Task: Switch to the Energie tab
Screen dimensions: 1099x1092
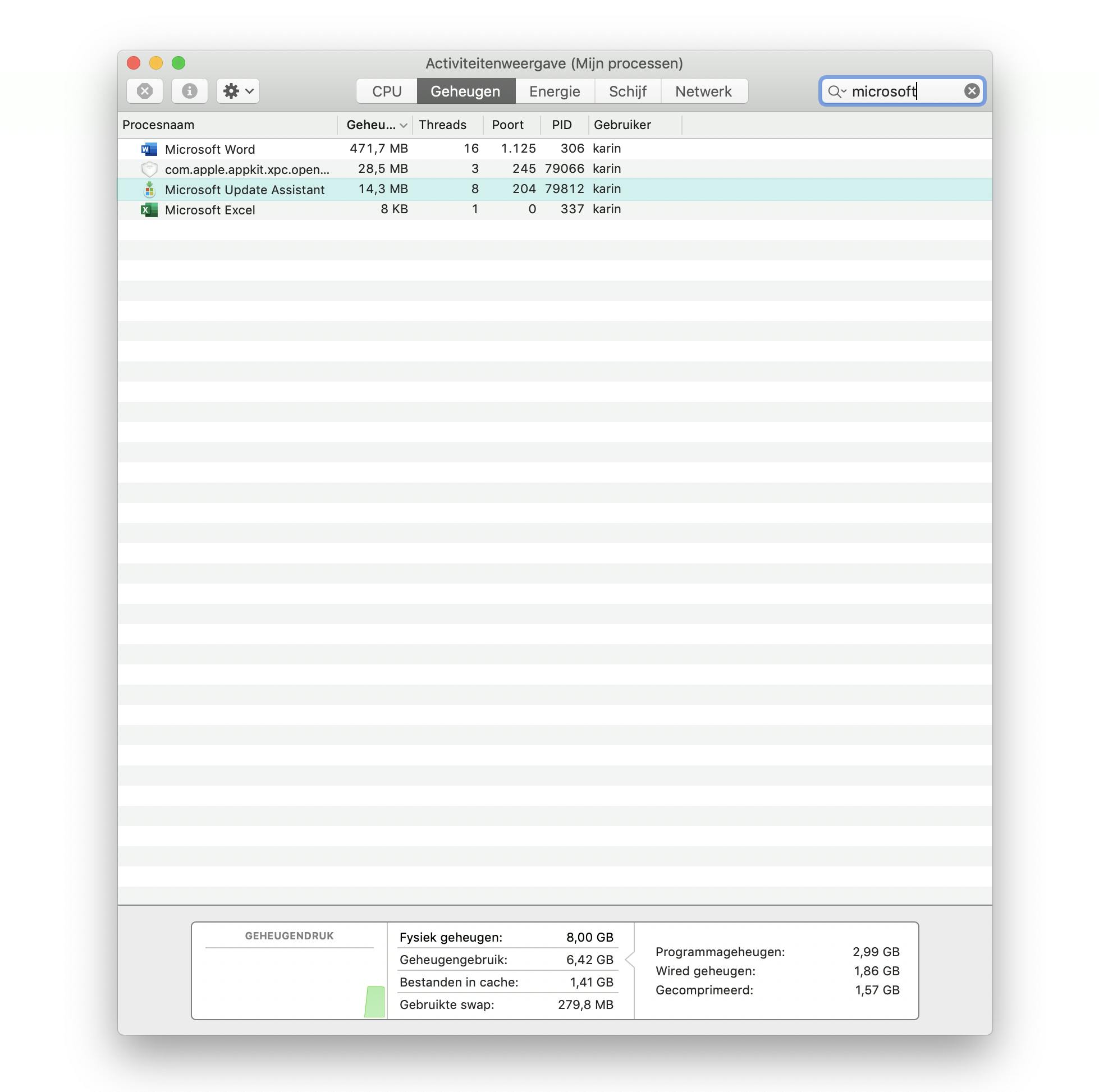Action: (554, 91)
